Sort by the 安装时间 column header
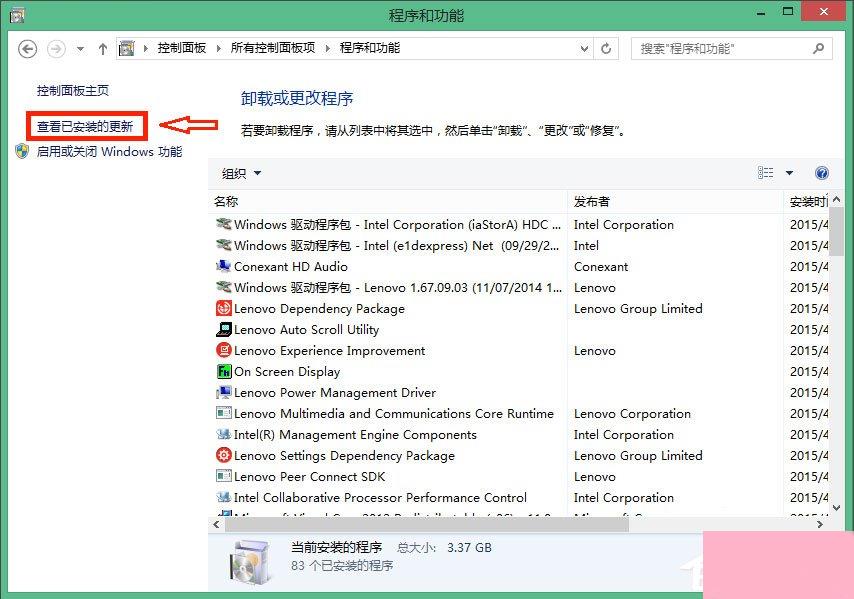The height and width of the screenshot is (599, 854). click(x=807, y=201)
